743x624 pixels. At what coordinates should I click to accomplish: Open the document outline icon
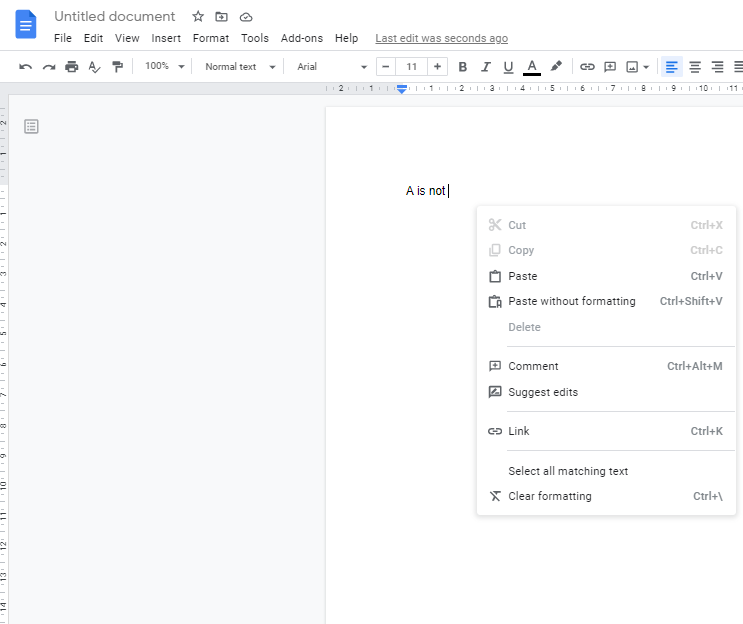coord(31,126)
